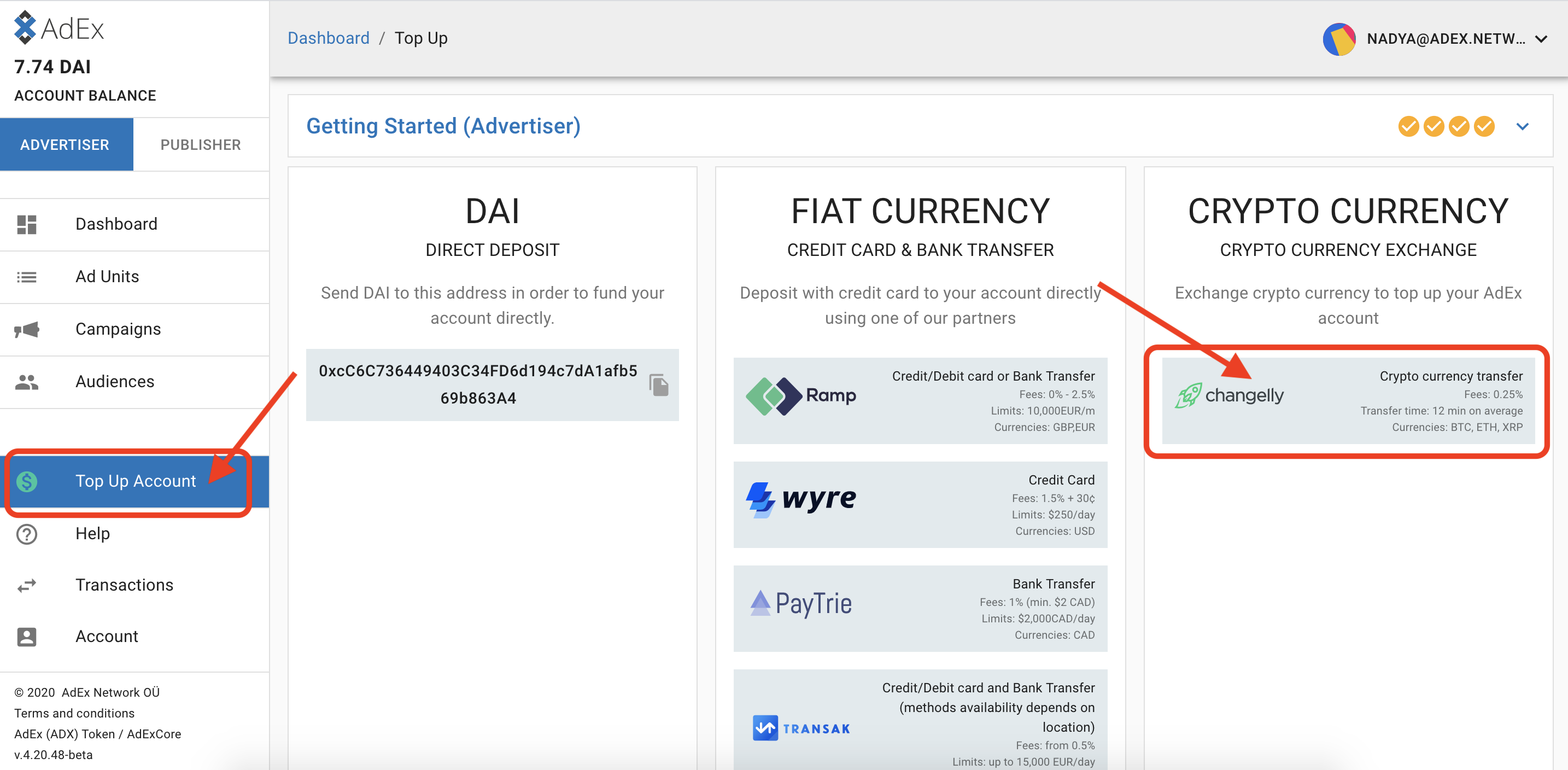Viewport: 1568px width, 770px height.
Task: Click the Top Up Account dollar icon
Action: tap(27, 481)
